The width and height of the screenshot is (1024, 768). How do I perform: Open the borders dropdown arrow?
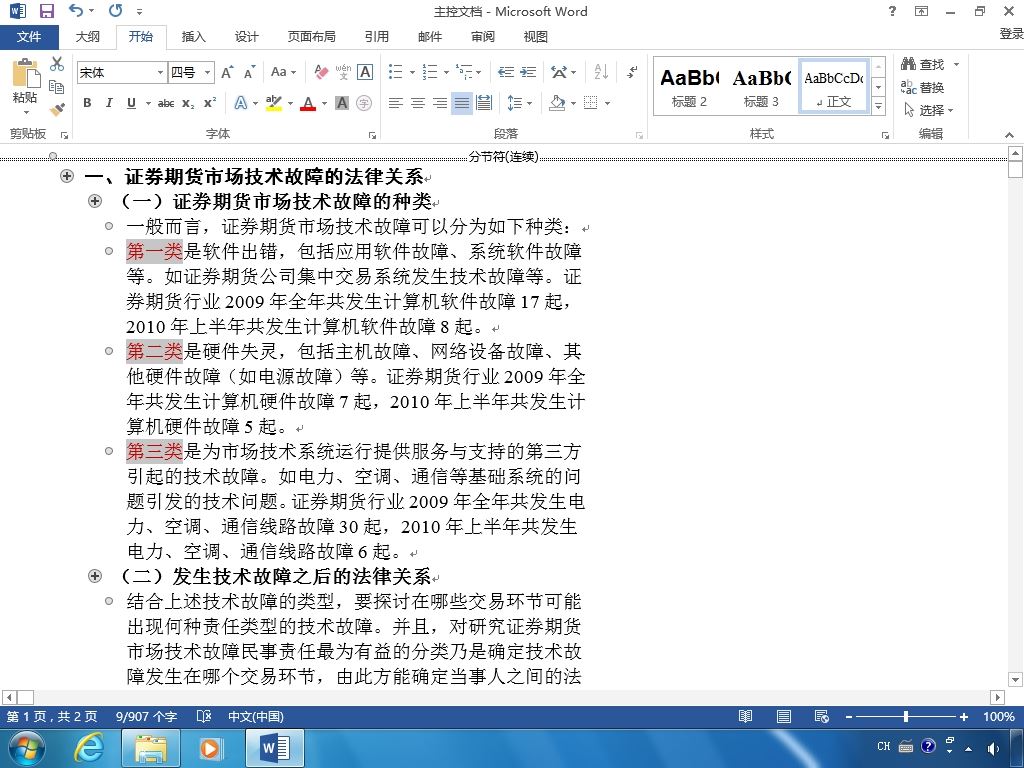click(607, 103)
